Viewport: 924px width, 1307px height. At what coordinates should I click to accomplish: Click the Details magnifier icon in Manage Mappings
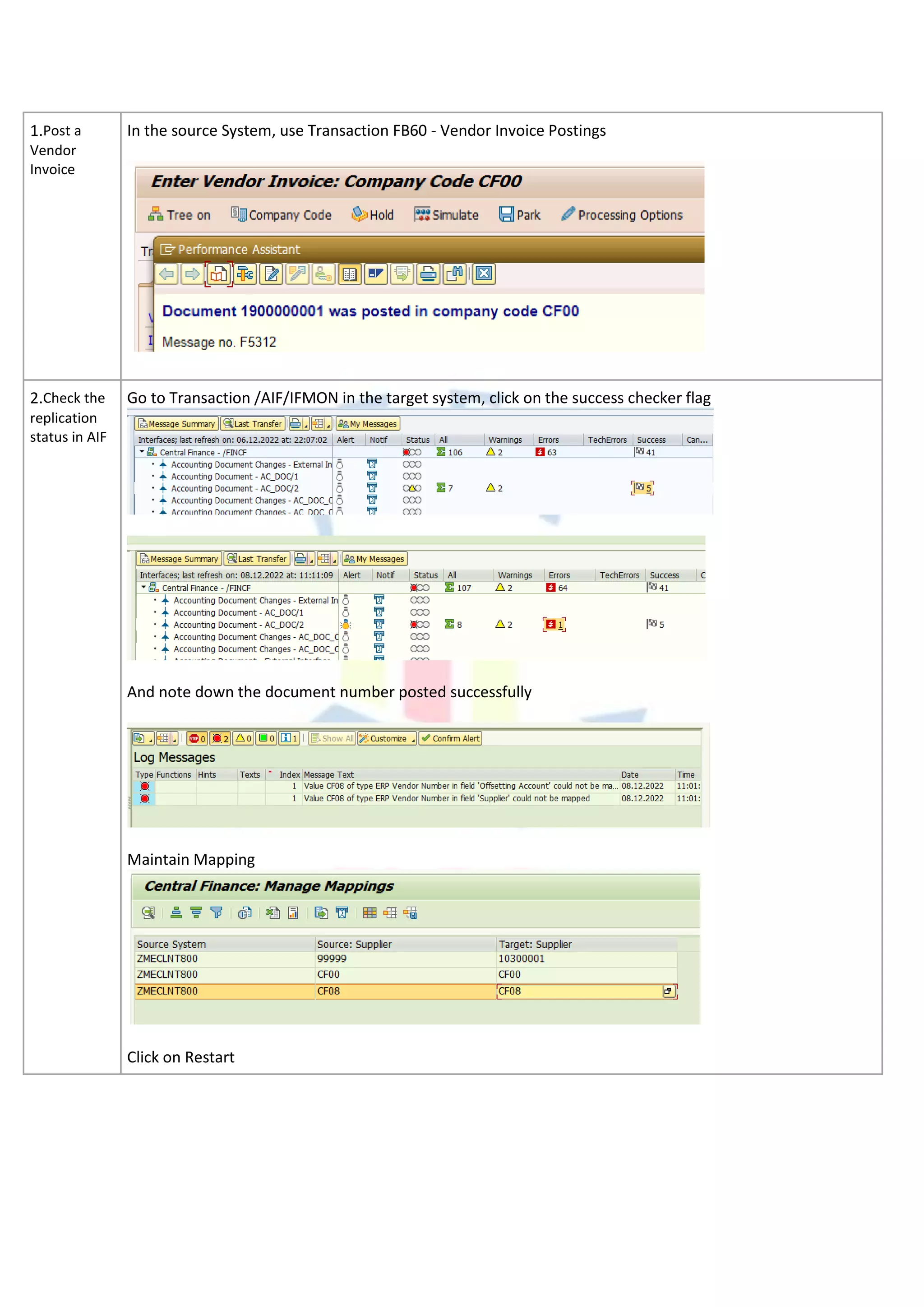pyautogui.click(x=148, y=913)
